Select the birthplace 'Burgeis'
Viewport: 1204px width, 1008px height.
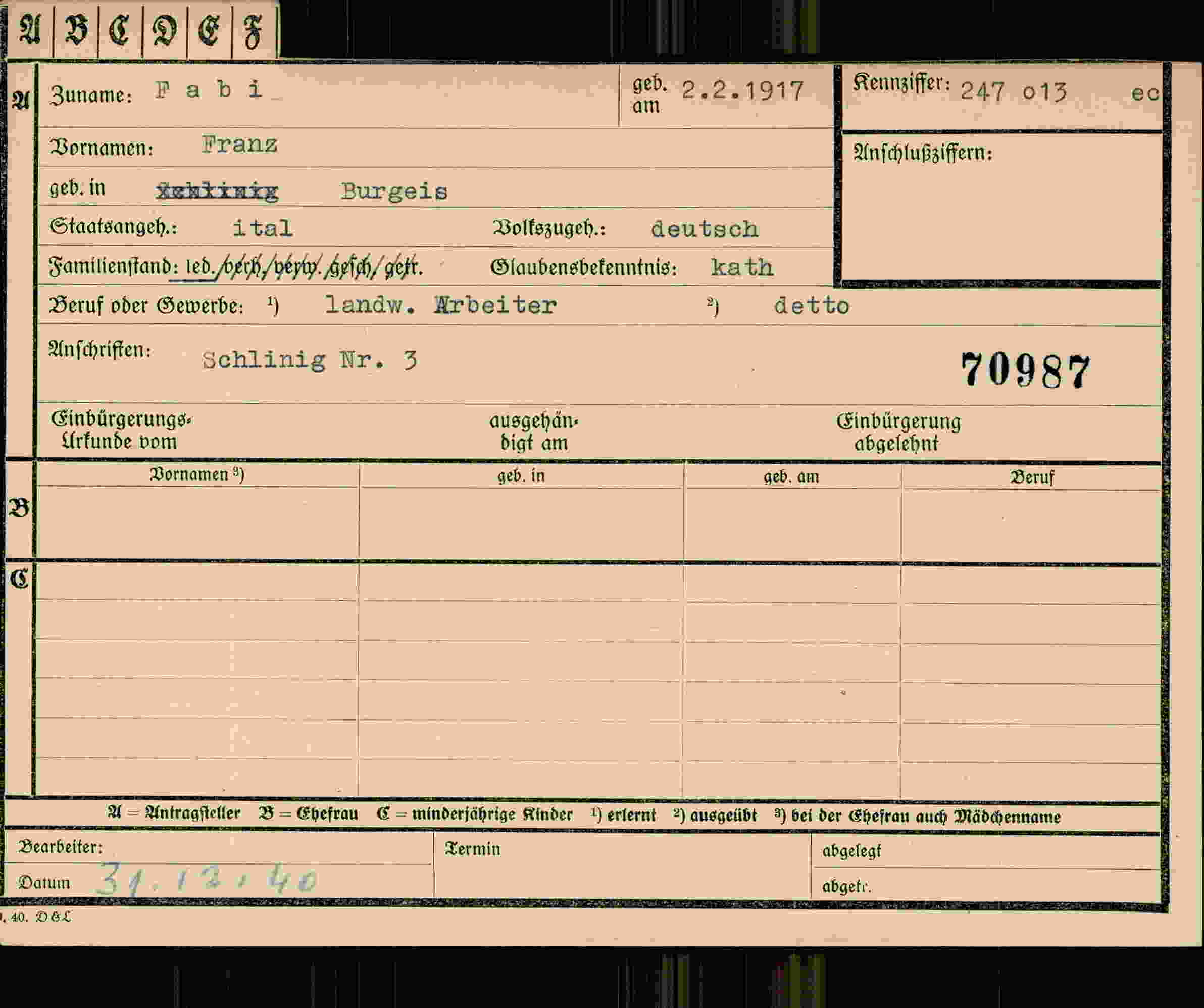(x=394, y=191)
